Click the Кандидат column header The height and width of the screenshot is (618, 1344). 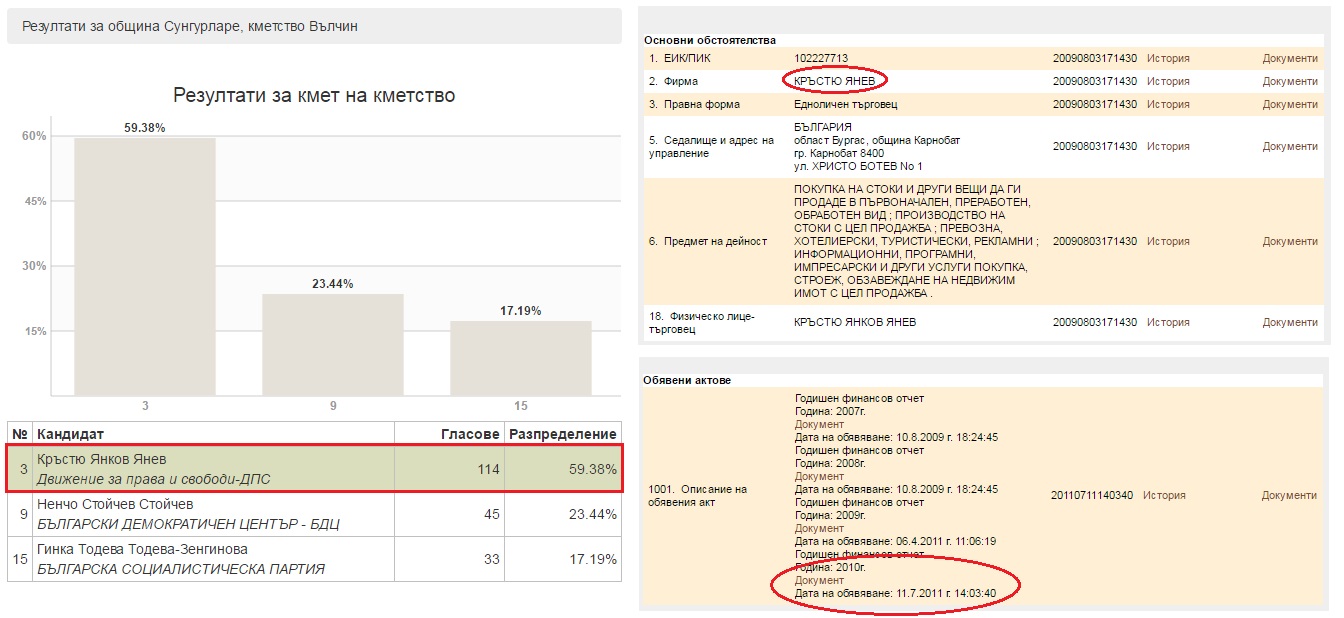[x=70, y=434]
